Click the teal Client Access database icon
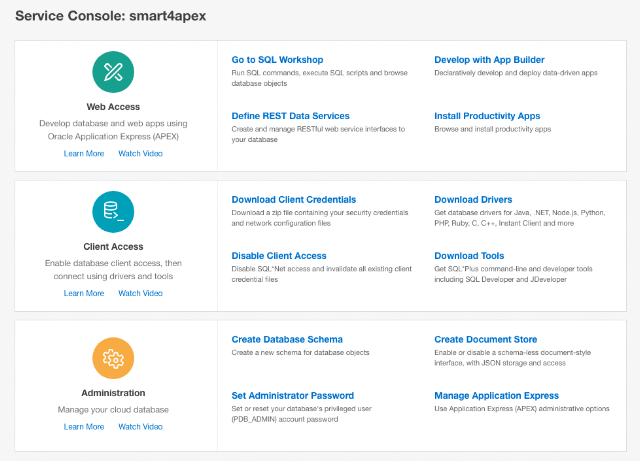640x461 pixels. click(x=113, y=212)
